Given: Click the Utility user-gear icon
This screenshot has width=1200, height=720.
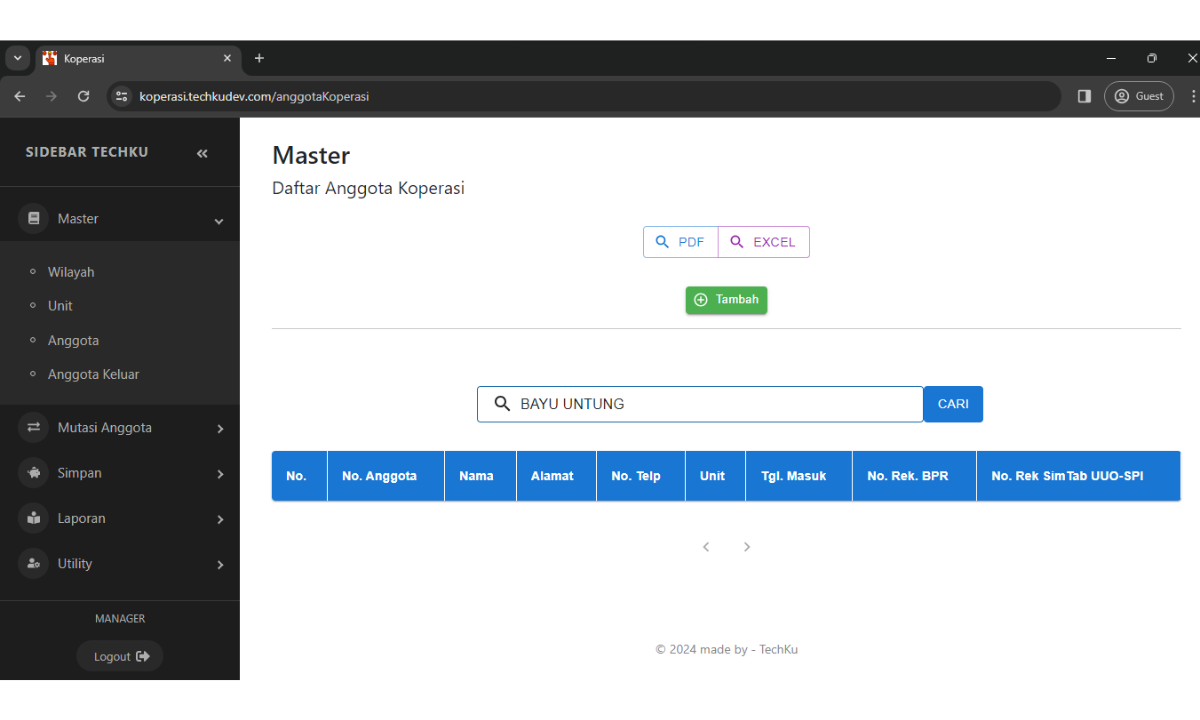Looking at the screenshot, I should tap(34, 564).
